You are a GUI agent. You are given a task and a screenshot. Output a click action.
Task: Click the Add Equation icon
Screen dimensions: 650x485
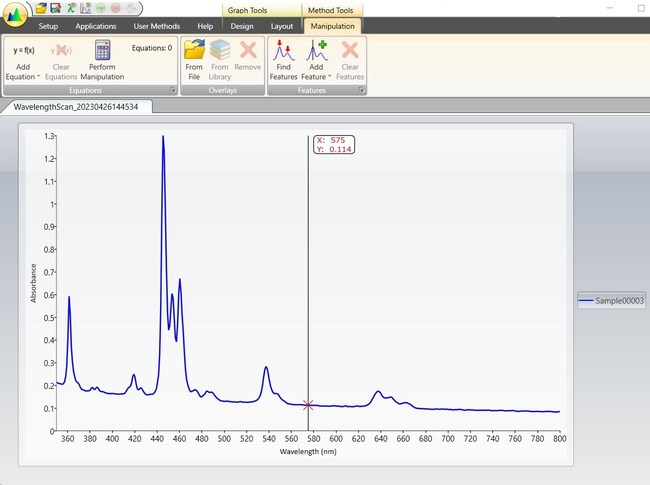[24, 50]
